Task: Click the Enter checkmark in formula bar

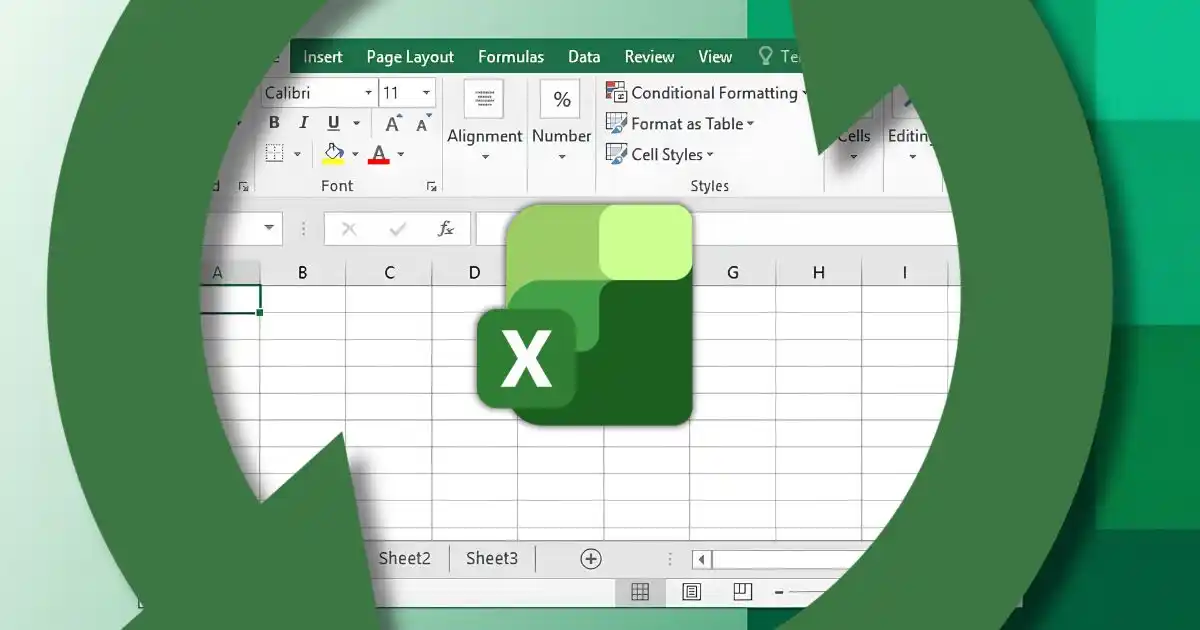Action: [x=398, y=229]
